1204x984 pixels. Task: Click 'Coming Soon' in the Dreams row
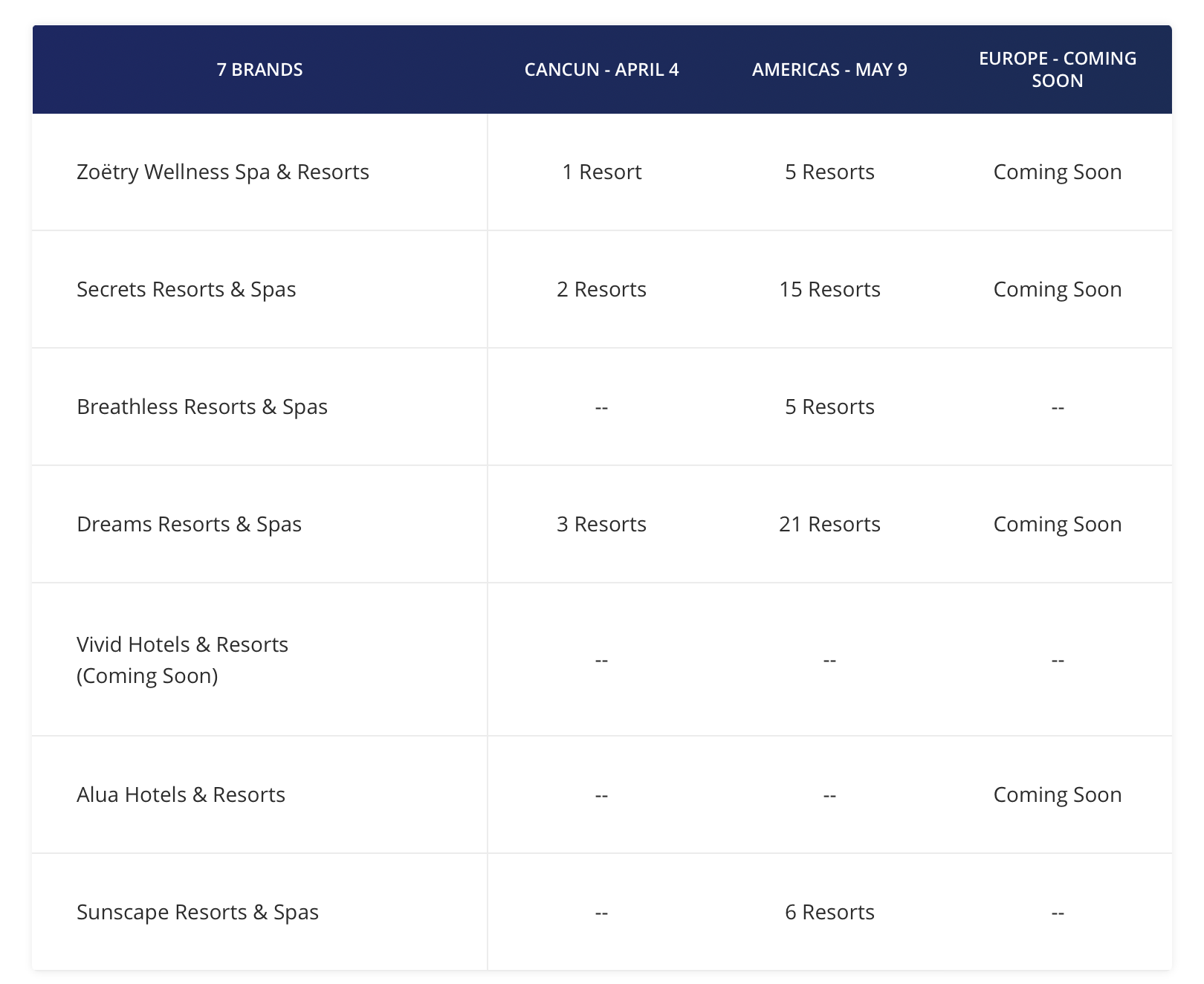pos(1058,525)
